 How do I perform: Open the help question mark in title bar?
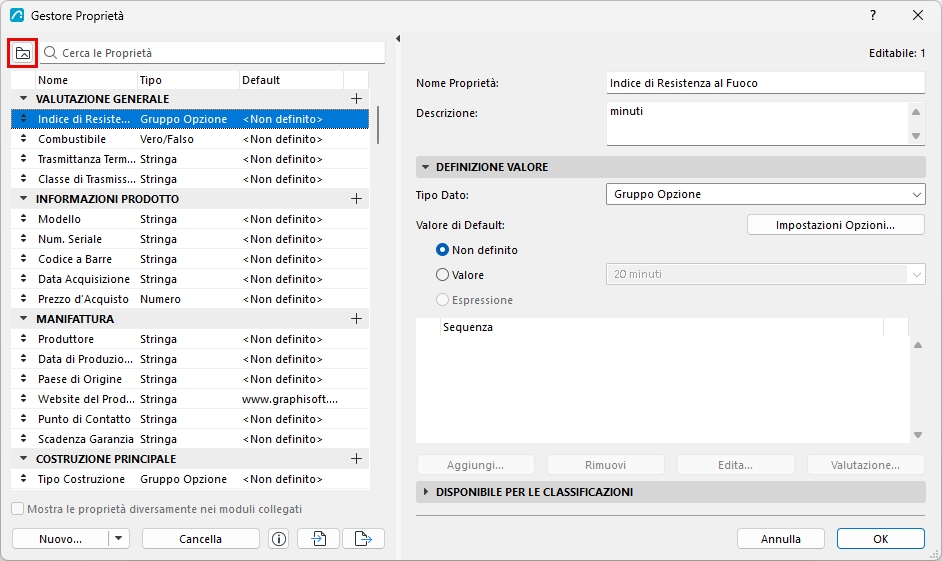(873, 16)
